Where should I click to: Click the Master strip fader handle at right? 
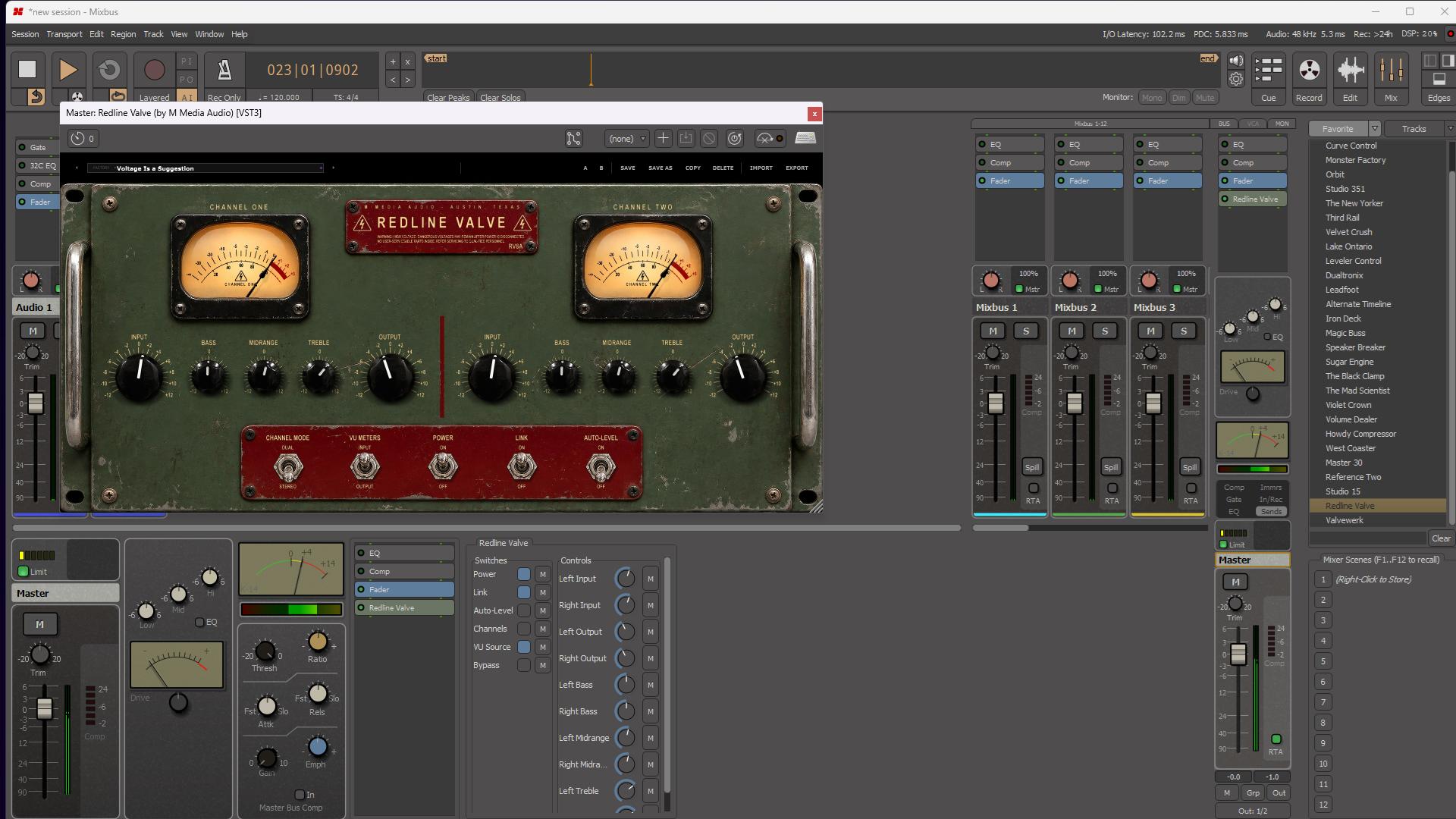(x=1238, y=654)
